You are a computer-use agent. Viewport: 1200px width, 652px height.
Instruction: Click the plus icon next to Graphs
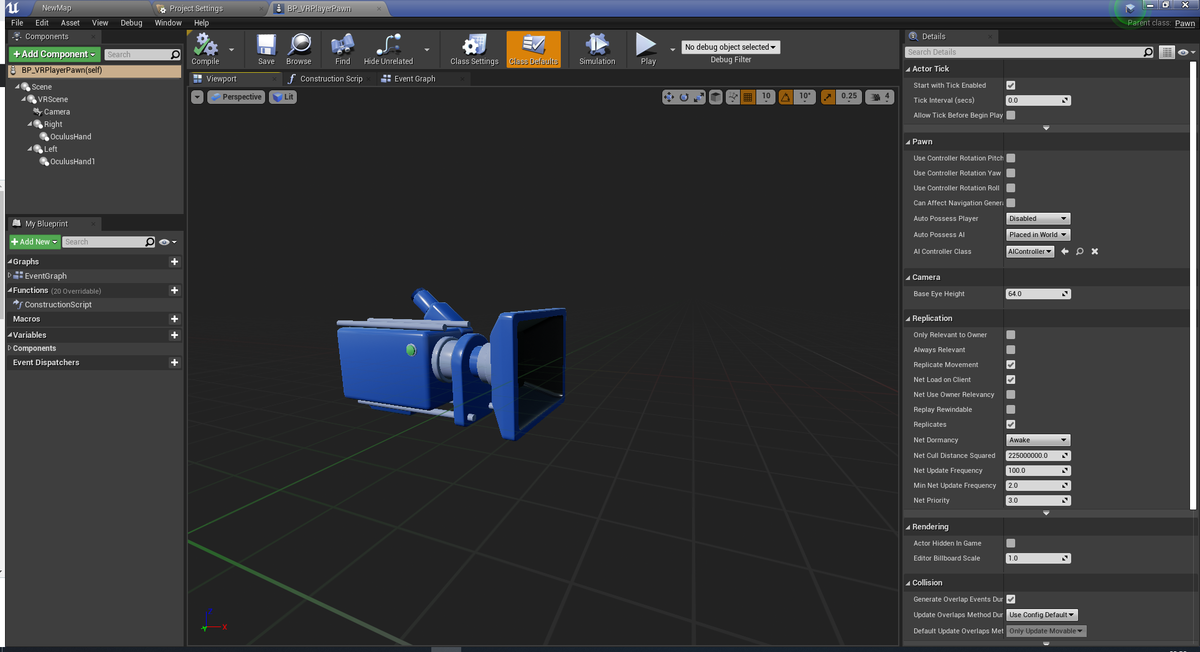(x=175, y=262)
